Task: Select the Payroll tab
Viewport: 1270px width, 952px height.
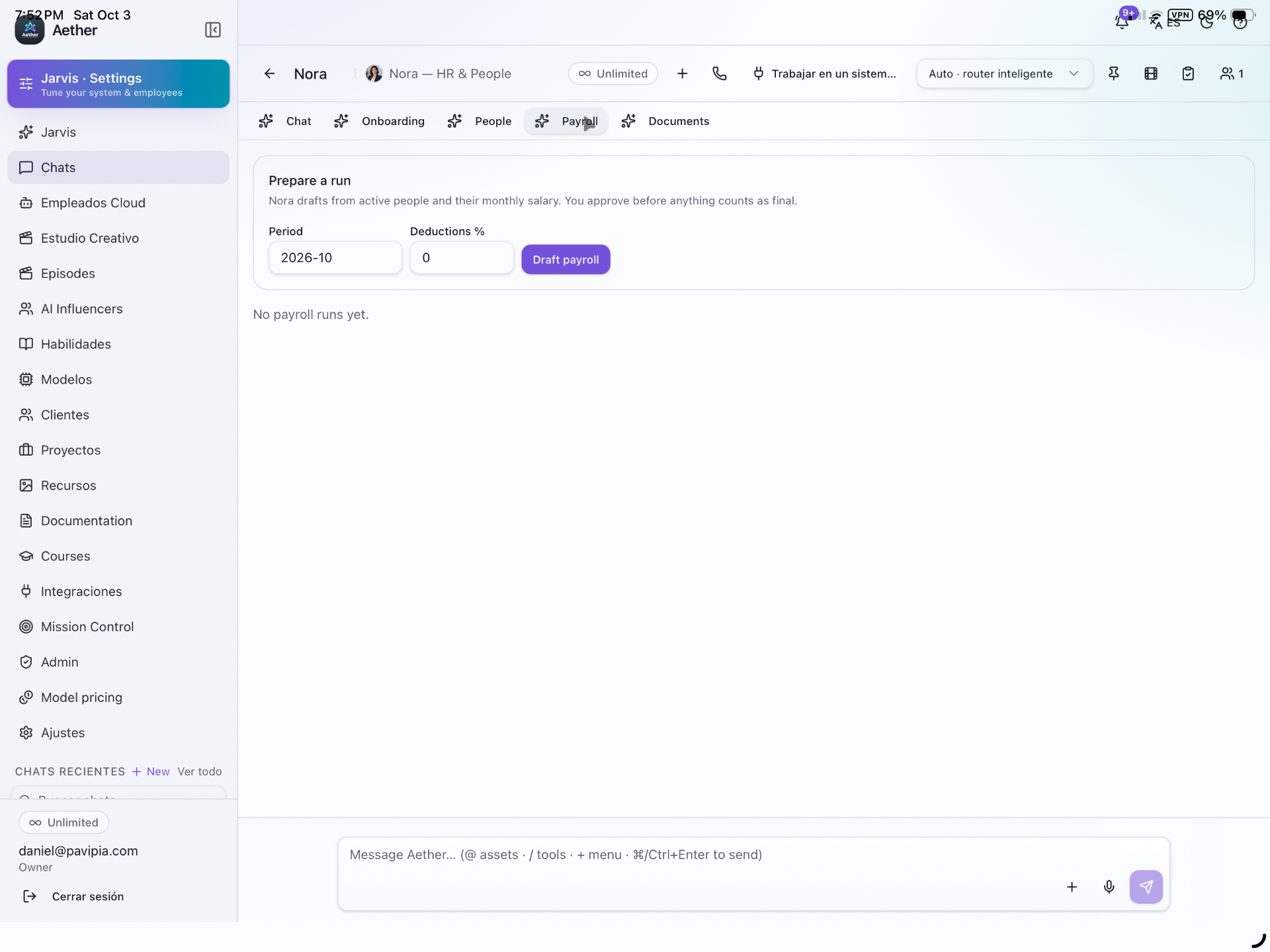Action: (x=566, y=121)
